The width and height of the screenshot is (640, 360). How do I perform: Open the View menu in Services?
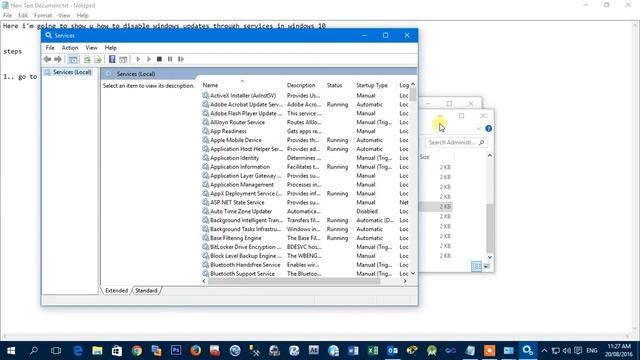91,48
